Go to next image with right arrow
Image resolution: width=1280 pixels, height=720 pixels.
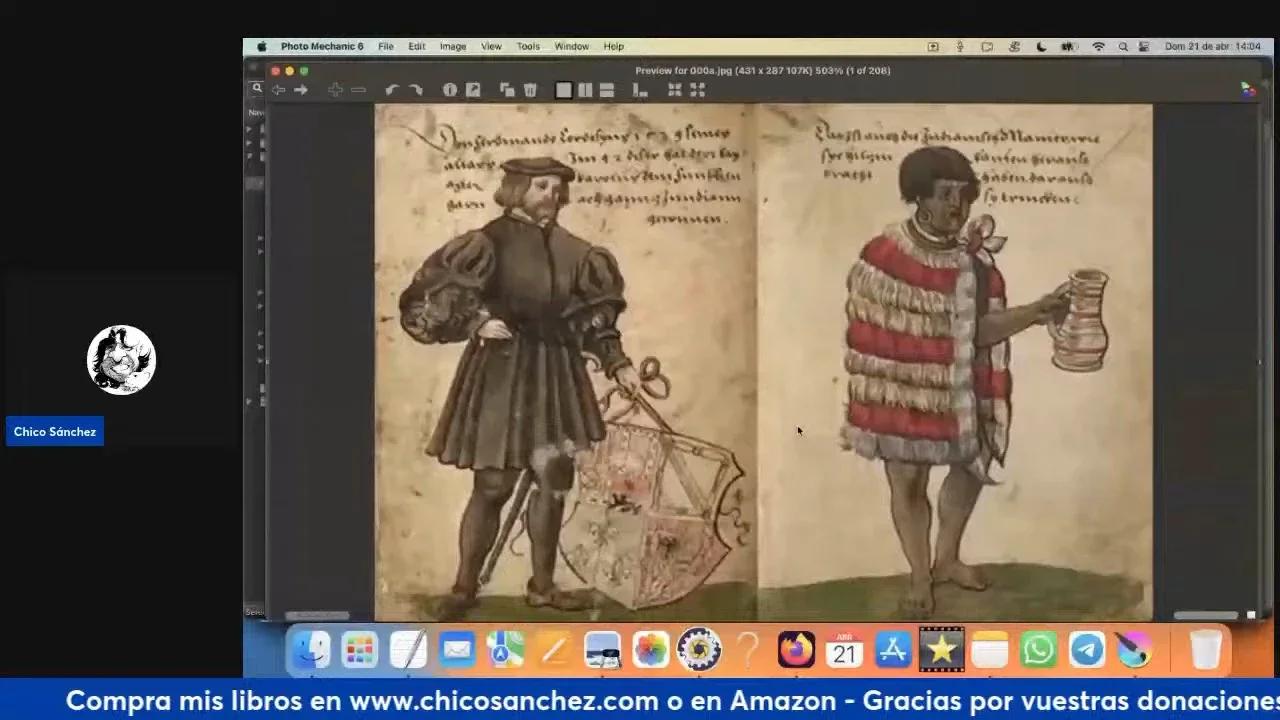point(300,90)
